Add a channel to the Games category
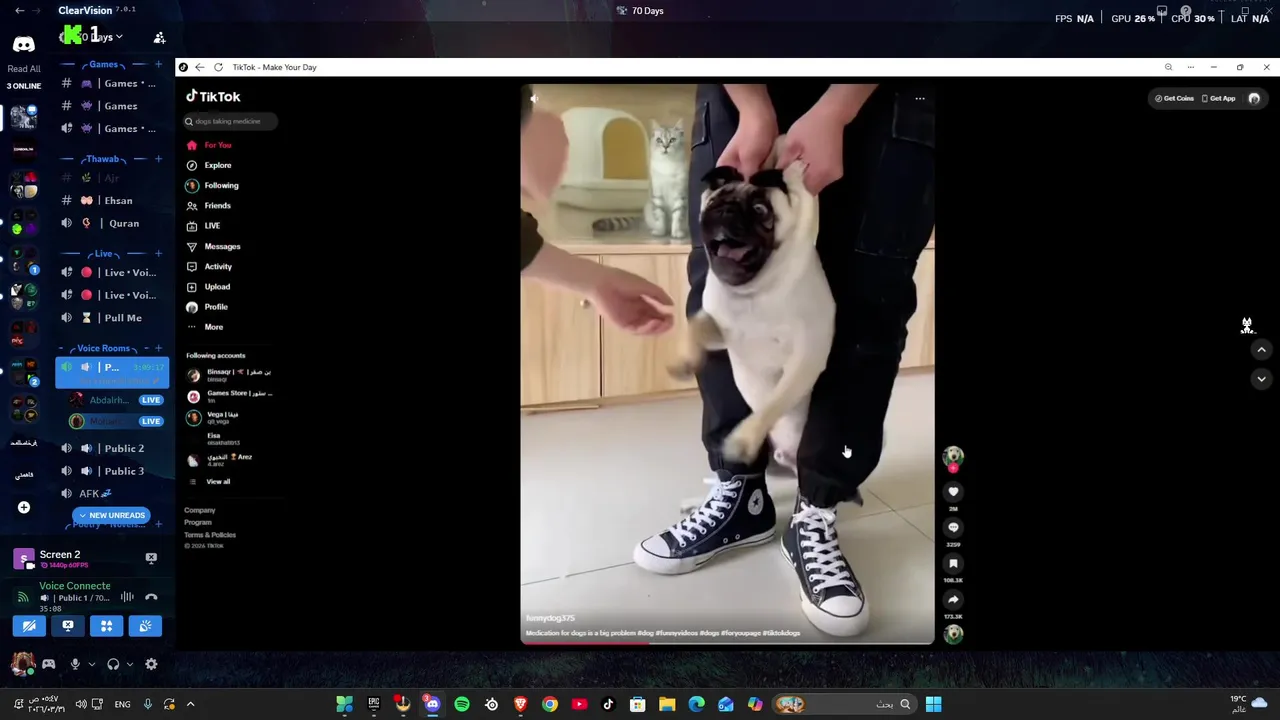The height and width of the screenshot is (720, 1280). [158, 64]
